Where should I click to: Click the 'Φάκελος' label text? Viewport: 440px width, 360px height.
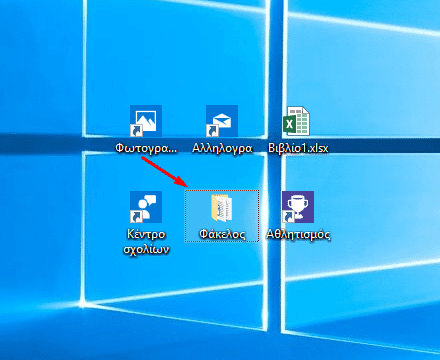pos(222,234)
